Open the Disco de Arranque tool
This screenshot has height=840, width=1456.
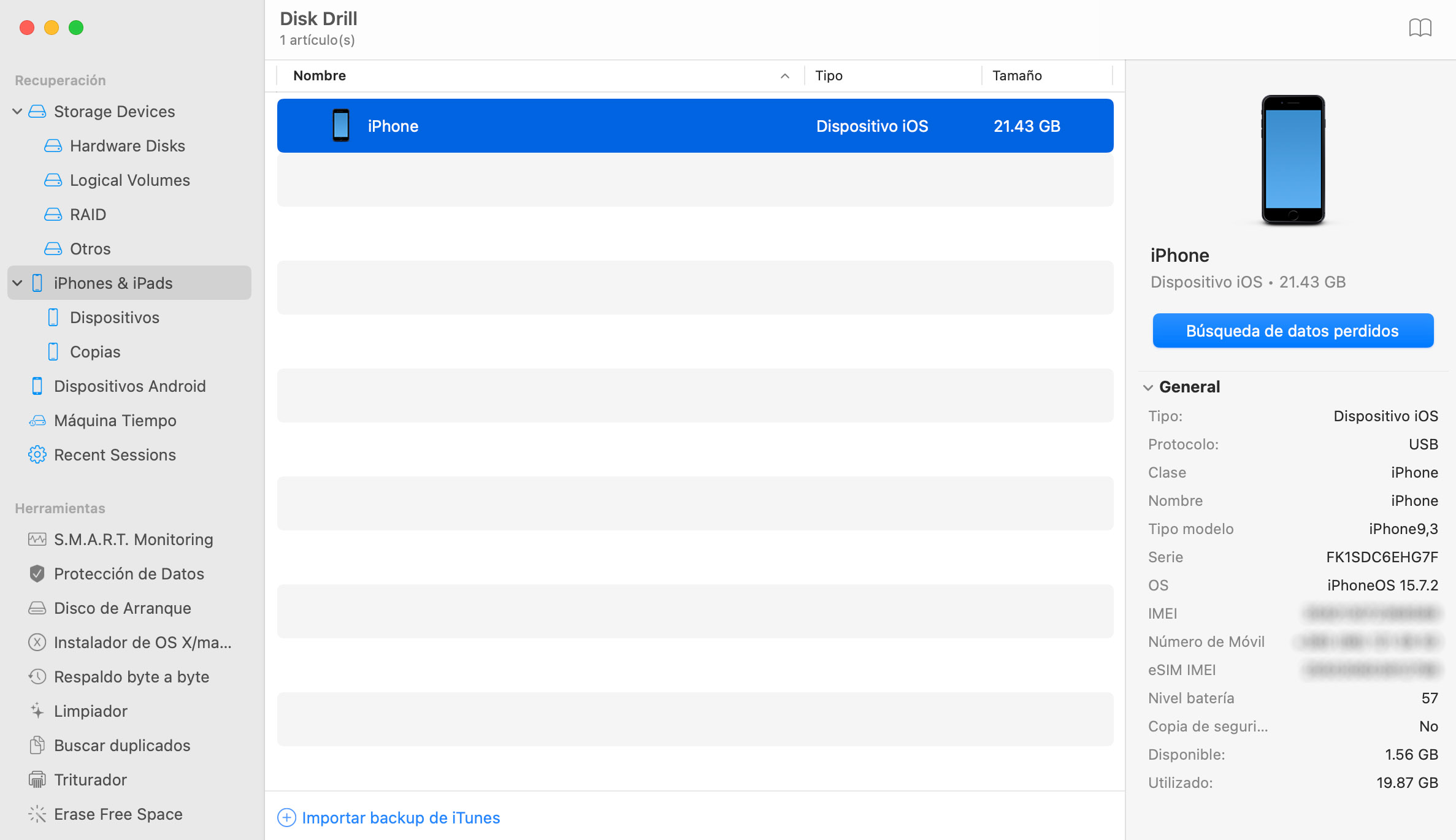point(123,608)
